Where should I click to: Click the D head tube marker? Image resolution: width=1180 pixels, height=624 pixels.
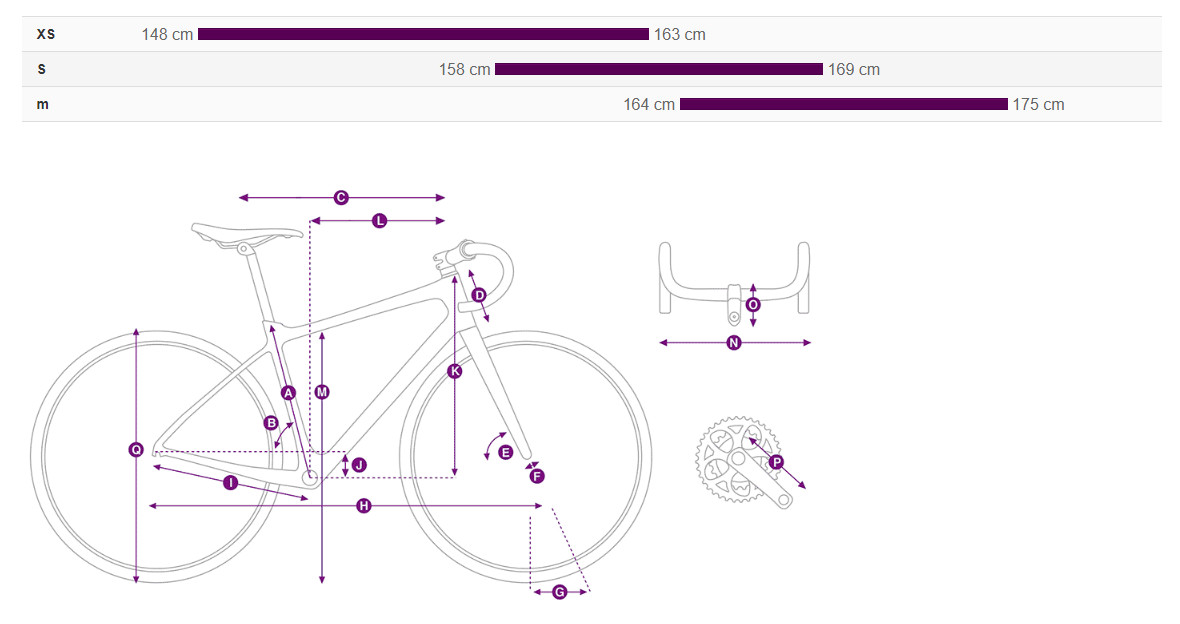(479, 295)
